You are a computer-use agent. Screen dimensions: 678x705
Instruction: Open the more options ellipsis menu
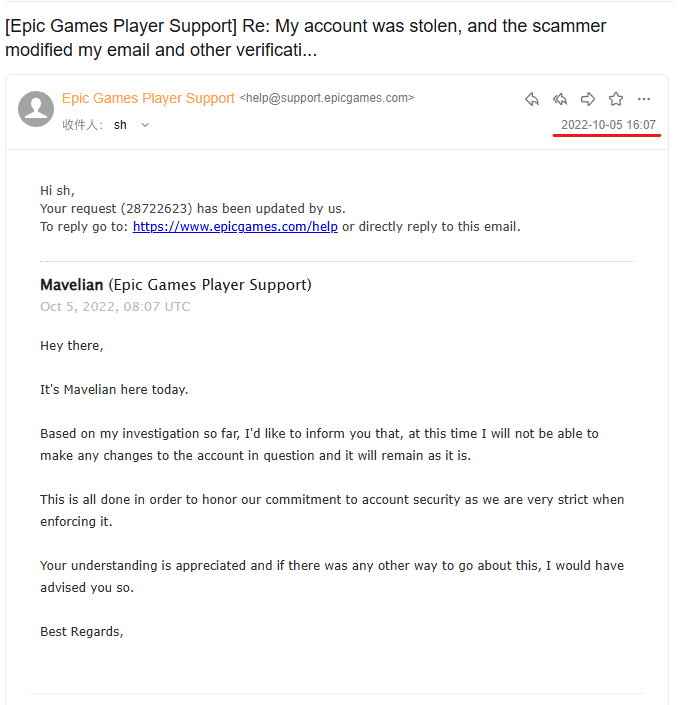click(644, 99)
